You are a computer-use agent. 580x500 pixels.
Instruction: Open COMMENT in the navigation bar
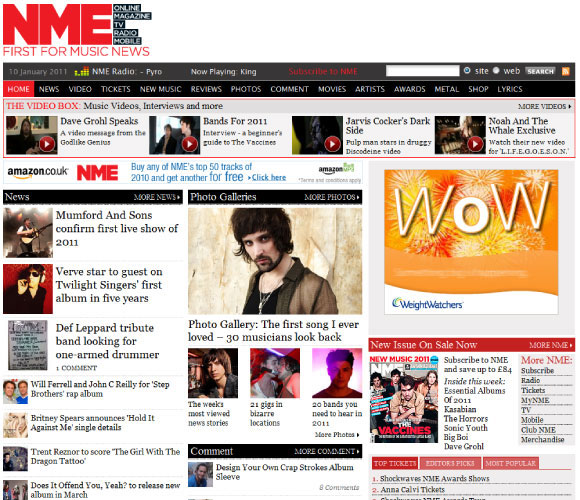(289, 89)
